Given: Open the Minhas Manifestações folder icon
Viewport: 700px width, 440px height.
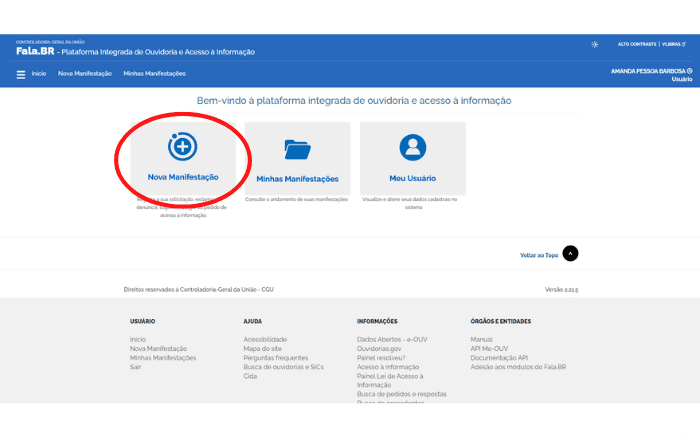Looking at the screenshot, I should (297, 149).
